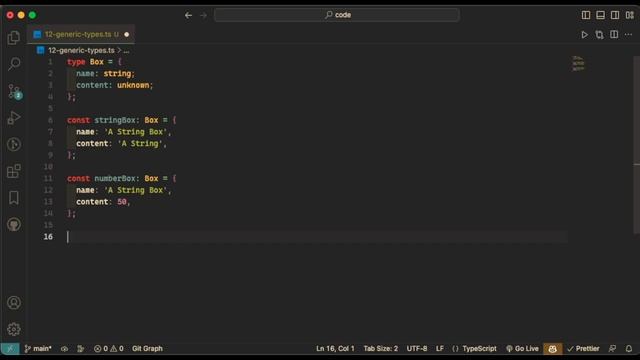Click 12-generic-types.ts in breadcrumb
The image size is (640, 360).
[81, 50]
